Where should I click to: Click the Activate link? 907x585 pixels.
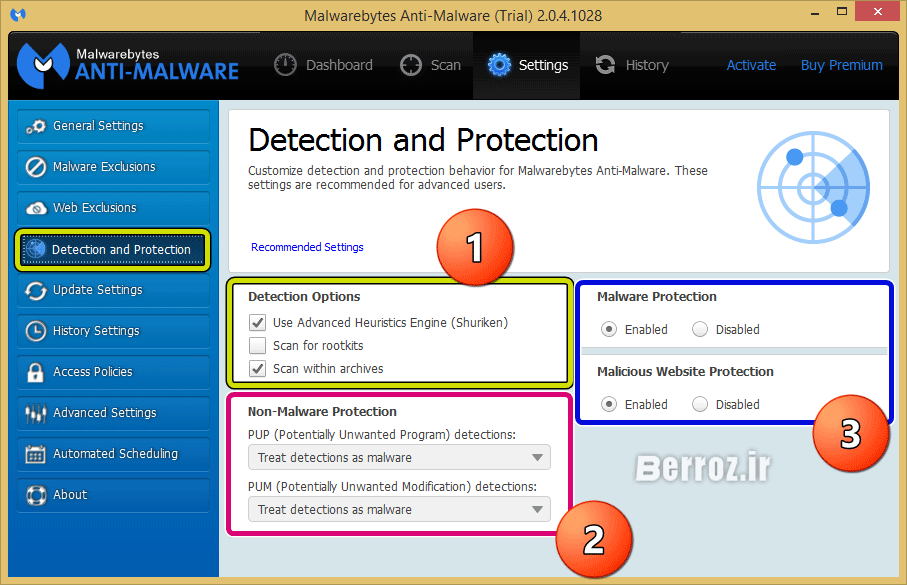(x=751, y=65)
